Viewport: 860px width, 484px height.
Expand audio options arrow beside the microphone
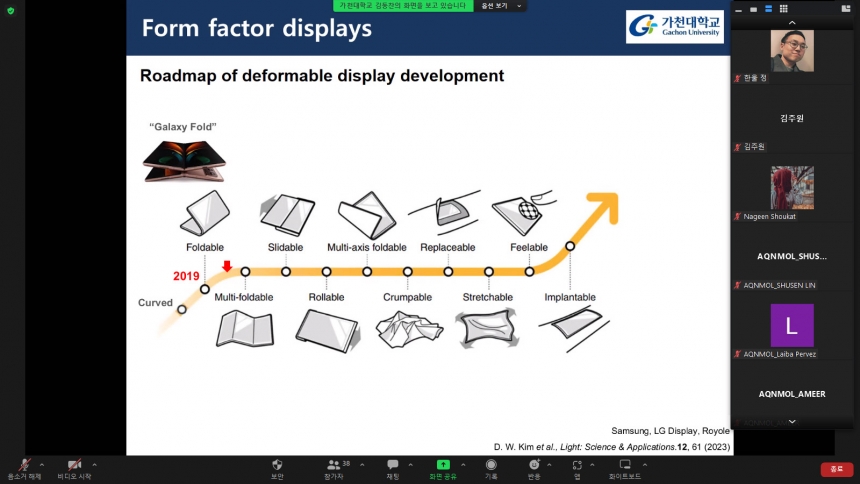[x=42, y=464]
